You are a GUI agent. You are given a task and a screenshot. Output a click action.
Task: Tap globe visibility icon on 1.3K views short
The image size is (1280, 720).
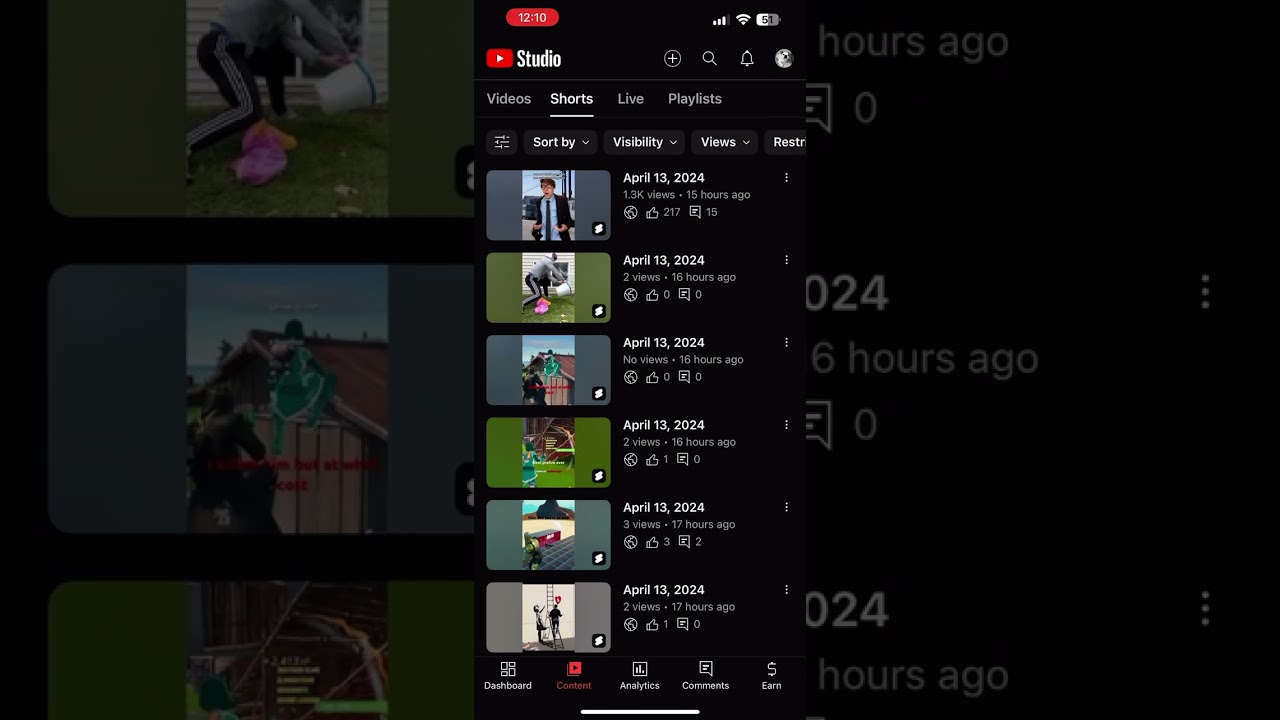point(630,212)
